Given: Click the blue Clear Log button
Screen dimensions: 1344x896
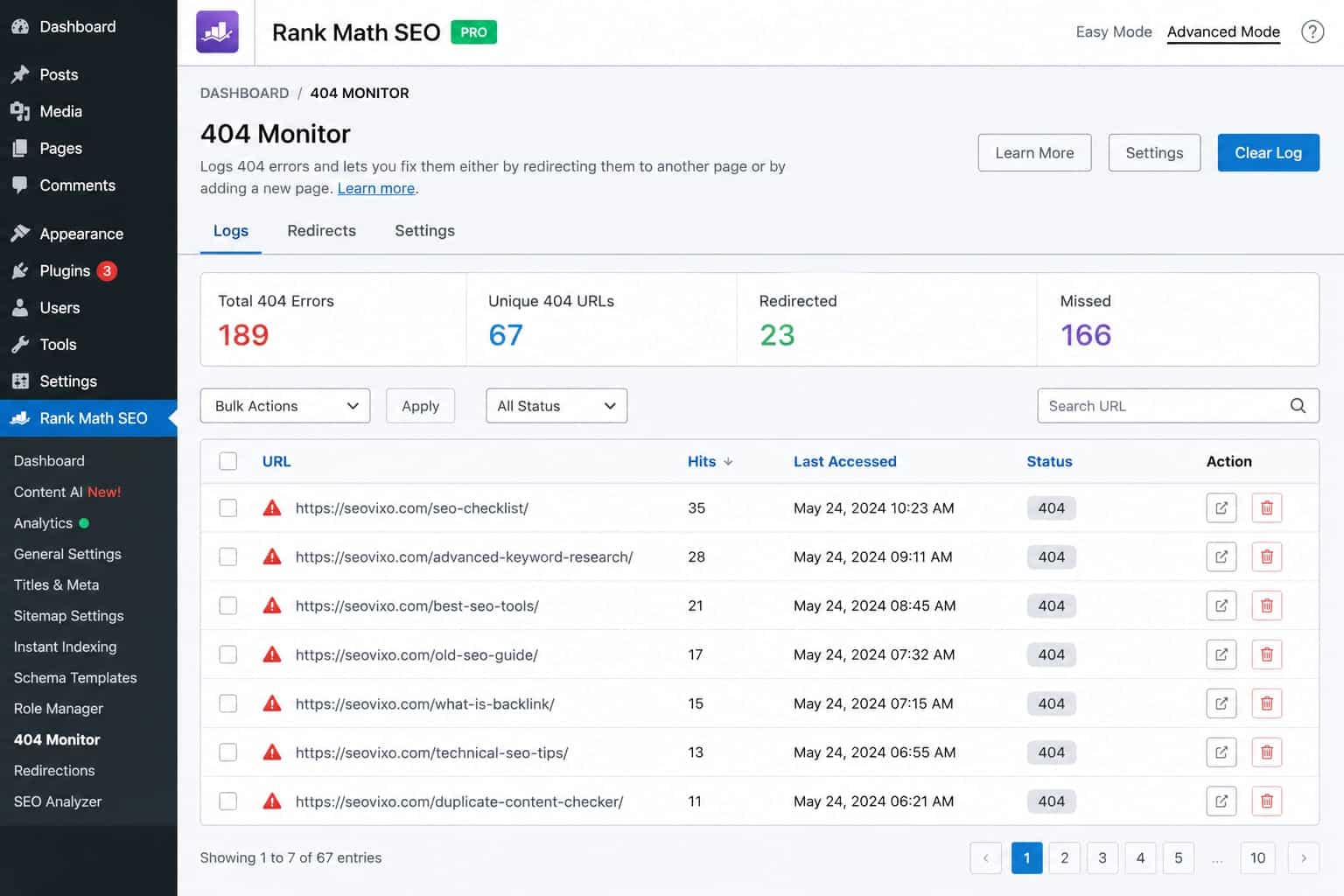Looking at the screenshot, I should (1268, 153).
